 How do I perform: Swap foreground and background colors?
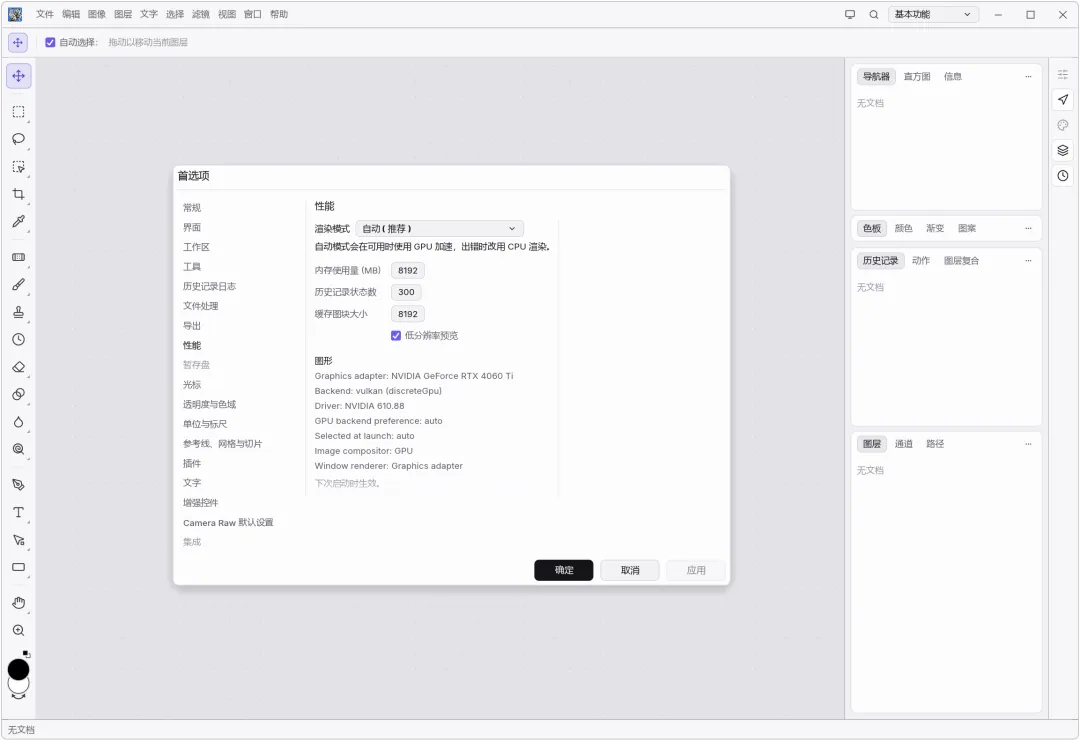coord(19,696)
